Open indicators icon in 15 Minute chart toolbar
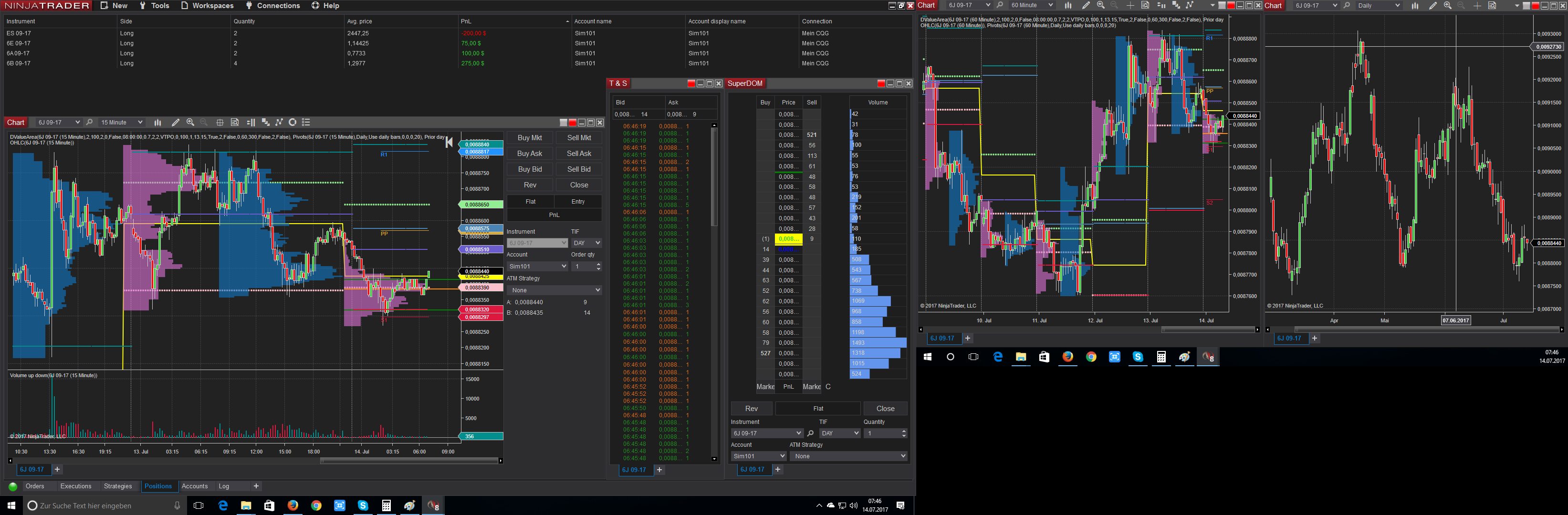The image size is (1568, 515). pyautogui.click(x=279, y=122)
